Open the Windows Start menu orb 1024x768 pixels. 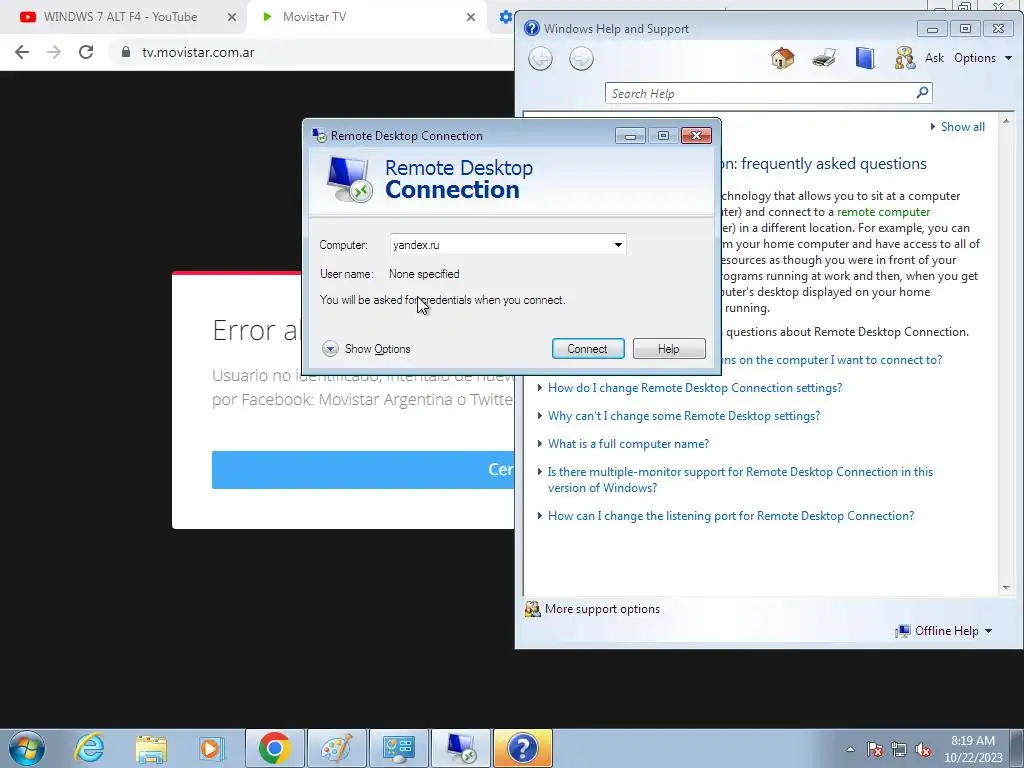coord(27,748)
